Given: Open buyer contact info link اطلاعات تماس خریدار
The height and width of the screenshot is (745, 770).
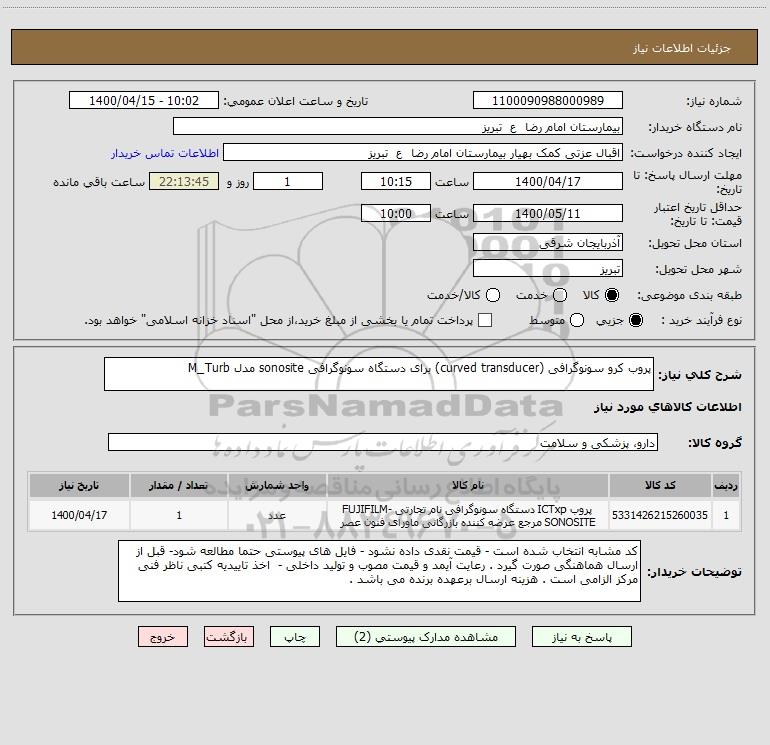Looking at the screenshot, I should click(165, 153).
